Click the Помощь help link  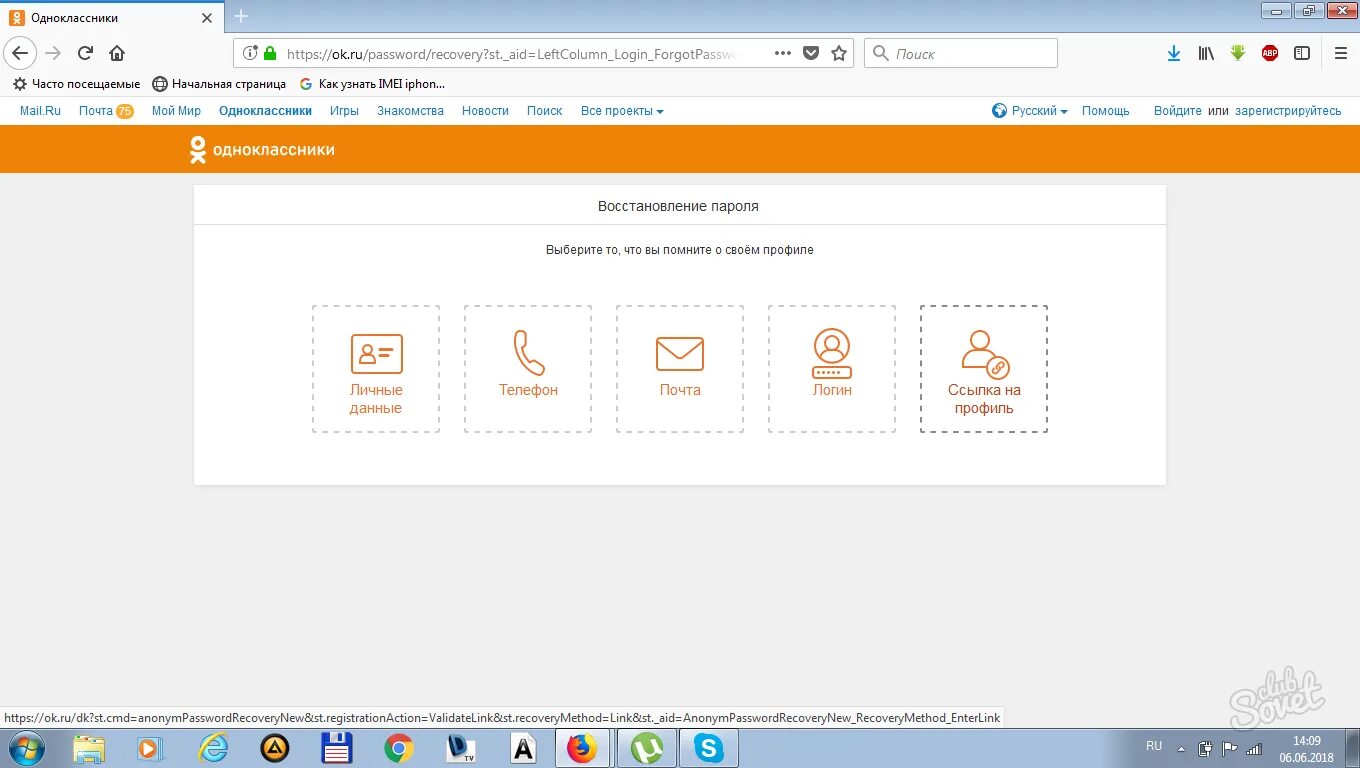1105,111
